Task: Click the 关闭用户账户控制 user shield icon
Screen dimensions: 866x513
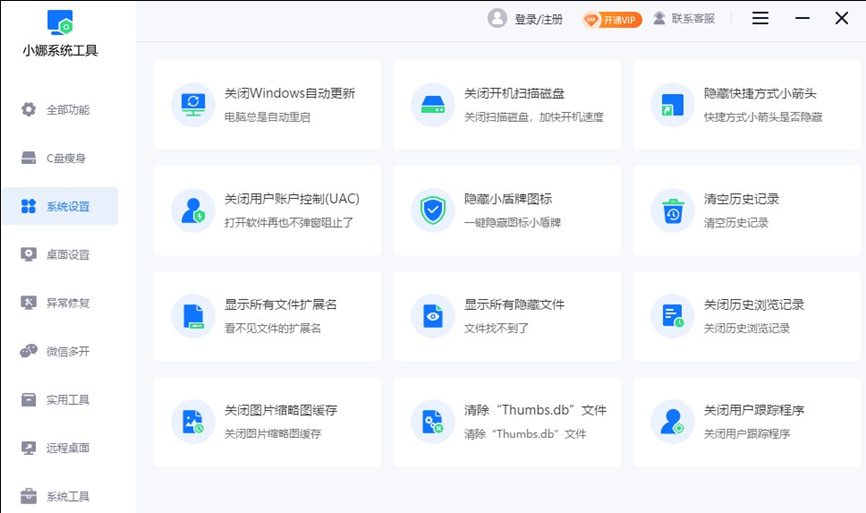Action: click(193, 210)
